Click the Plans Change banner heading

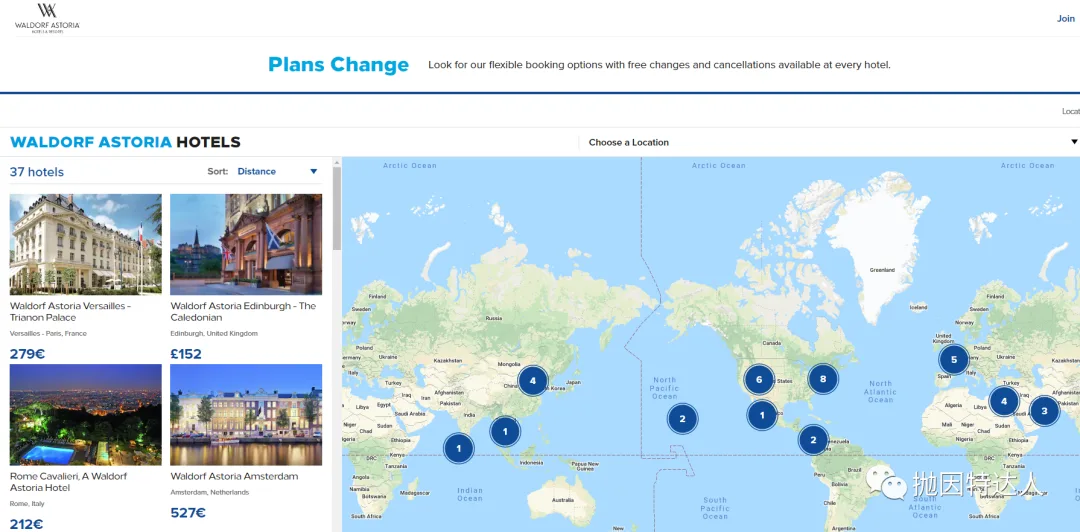[x=338, y=65]
